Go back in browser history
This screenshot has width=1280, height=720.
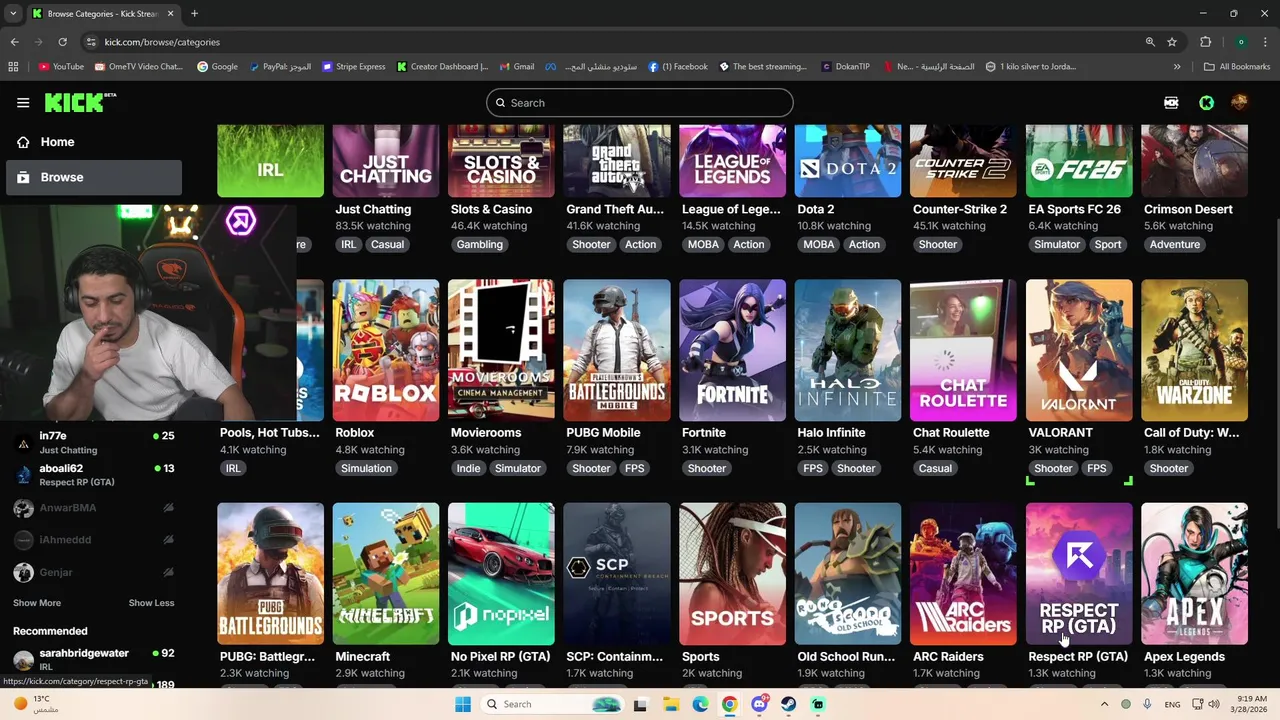coord(15,42)
